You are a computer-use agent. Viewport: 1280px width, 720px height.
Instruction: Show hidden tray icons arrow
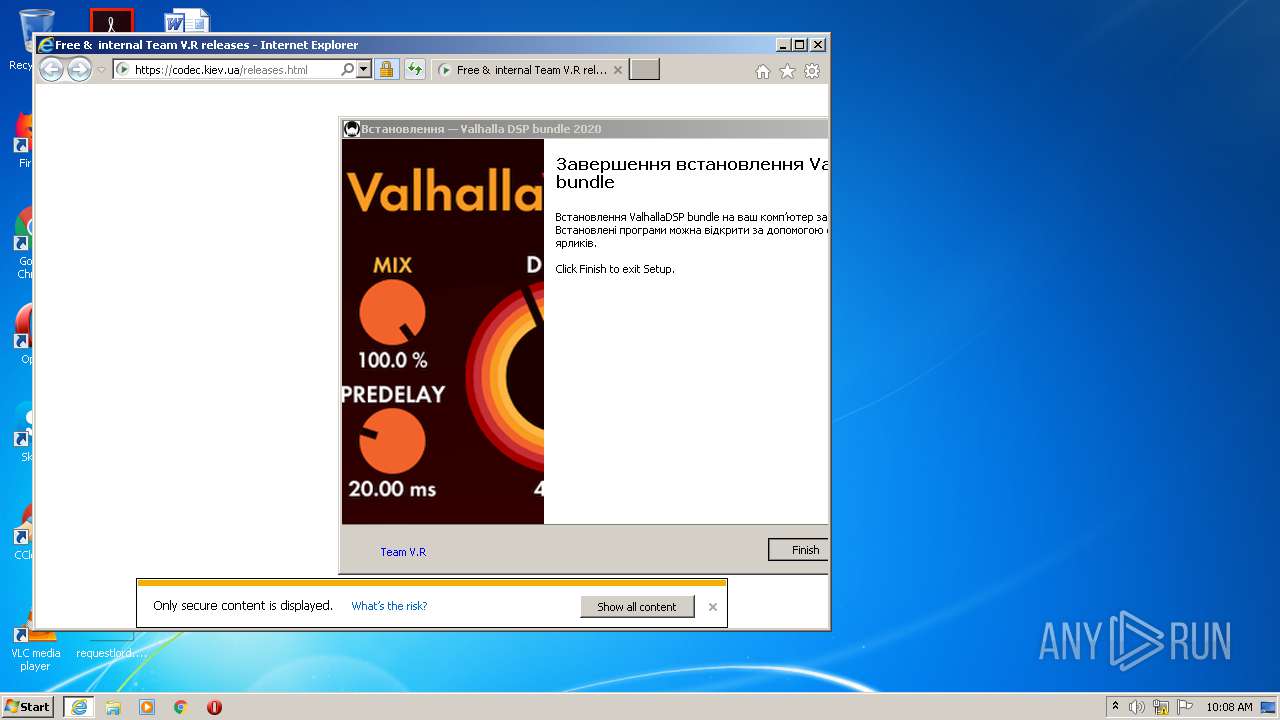point(1116,707)
